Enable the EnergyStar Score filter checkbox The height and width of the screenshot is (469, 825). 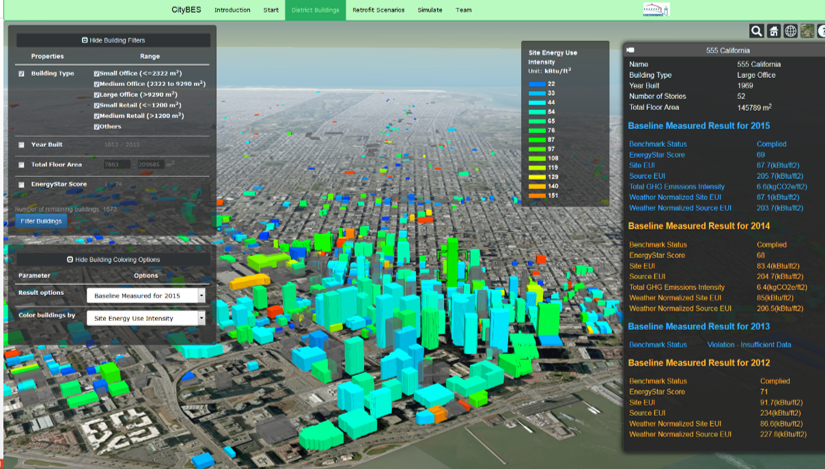(x=22, y=185)
